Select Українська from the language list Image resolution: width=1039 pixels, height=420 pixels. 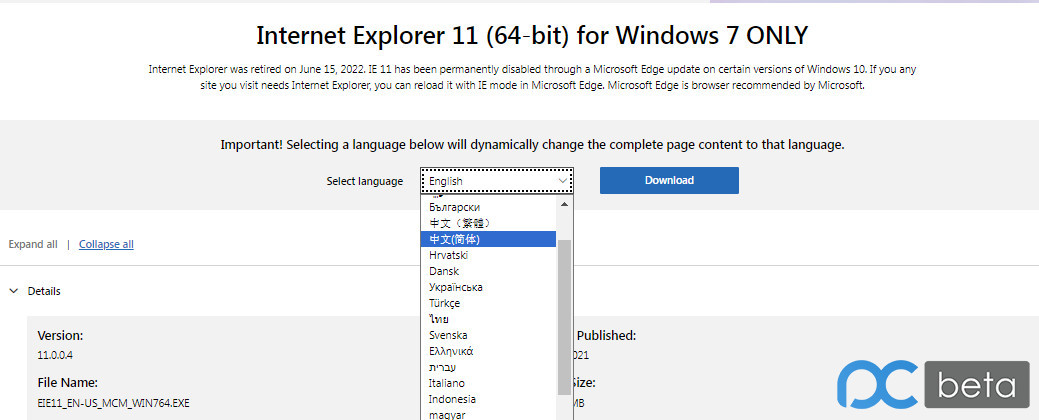488,287
